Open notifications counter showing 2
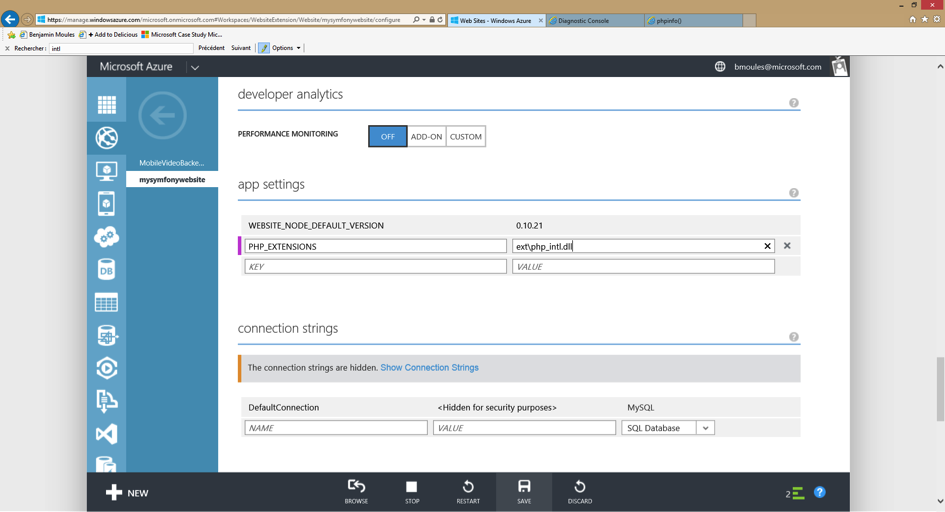This screenshot has height=512, width=945. 794,493
